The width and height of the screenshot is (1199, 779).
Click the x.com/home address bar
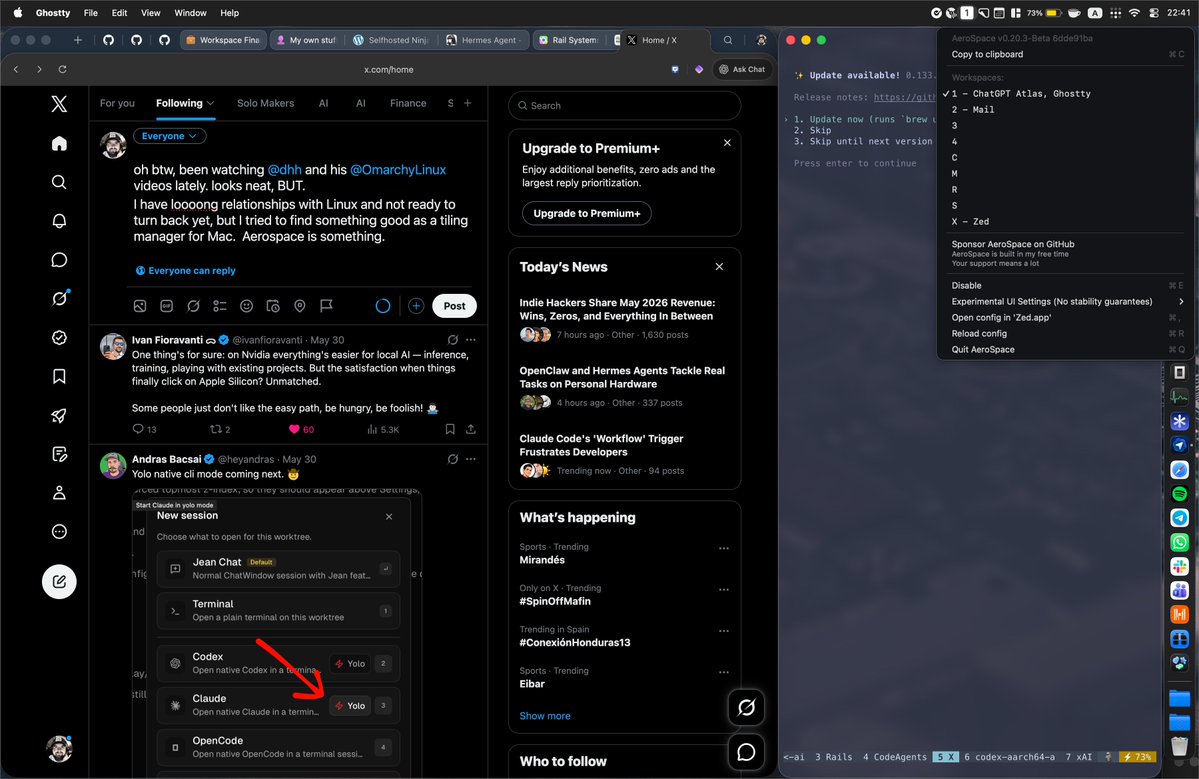(x=388, y=69)
